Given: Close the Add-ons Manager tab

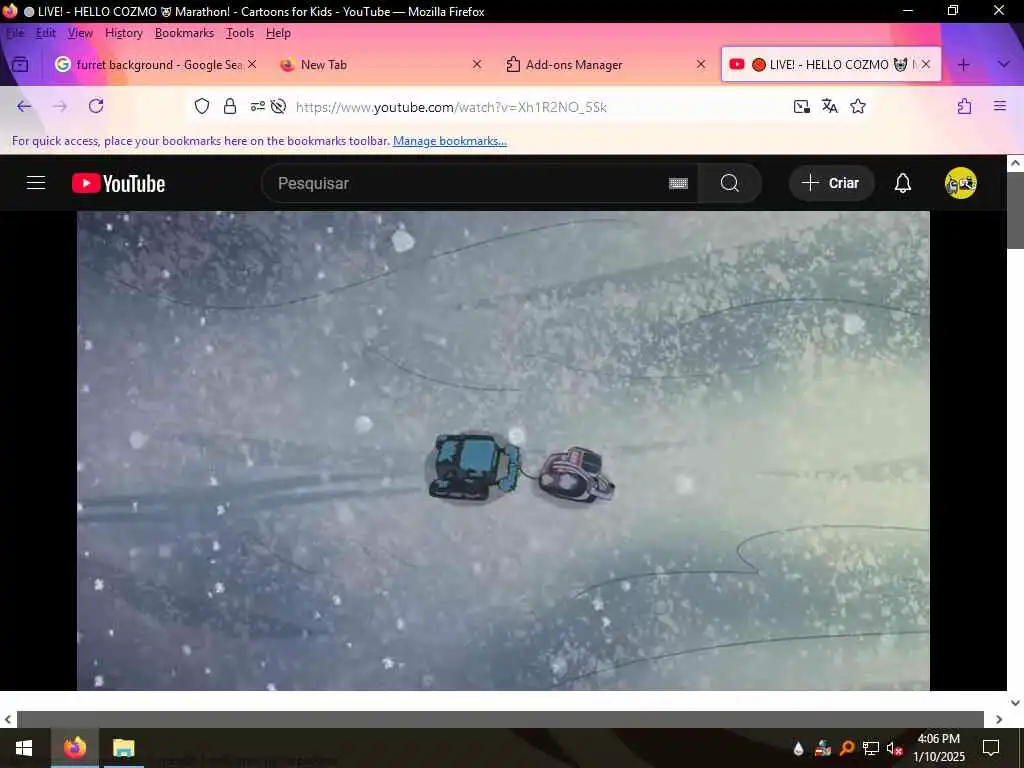Looking at the screenshot, I should [701, 64].
